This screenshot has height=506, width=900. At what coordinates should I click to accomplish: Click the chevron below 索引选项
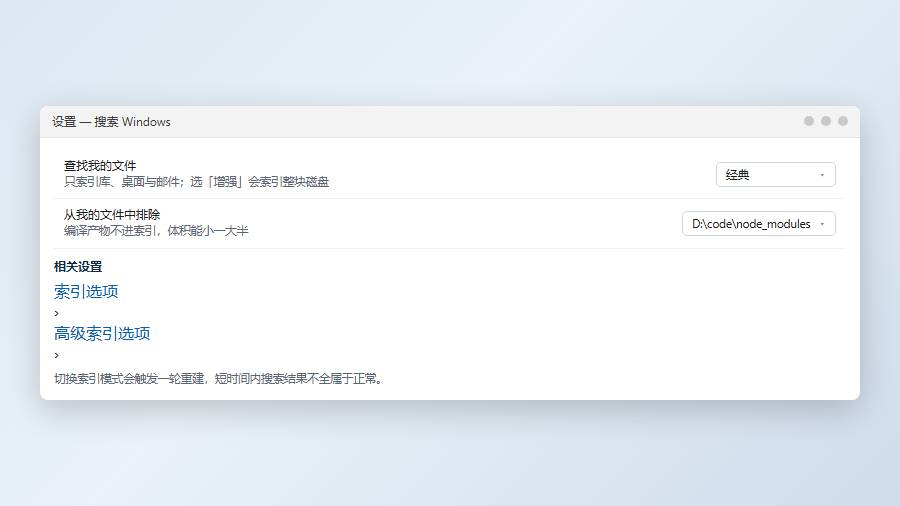[x=56, y=313]
